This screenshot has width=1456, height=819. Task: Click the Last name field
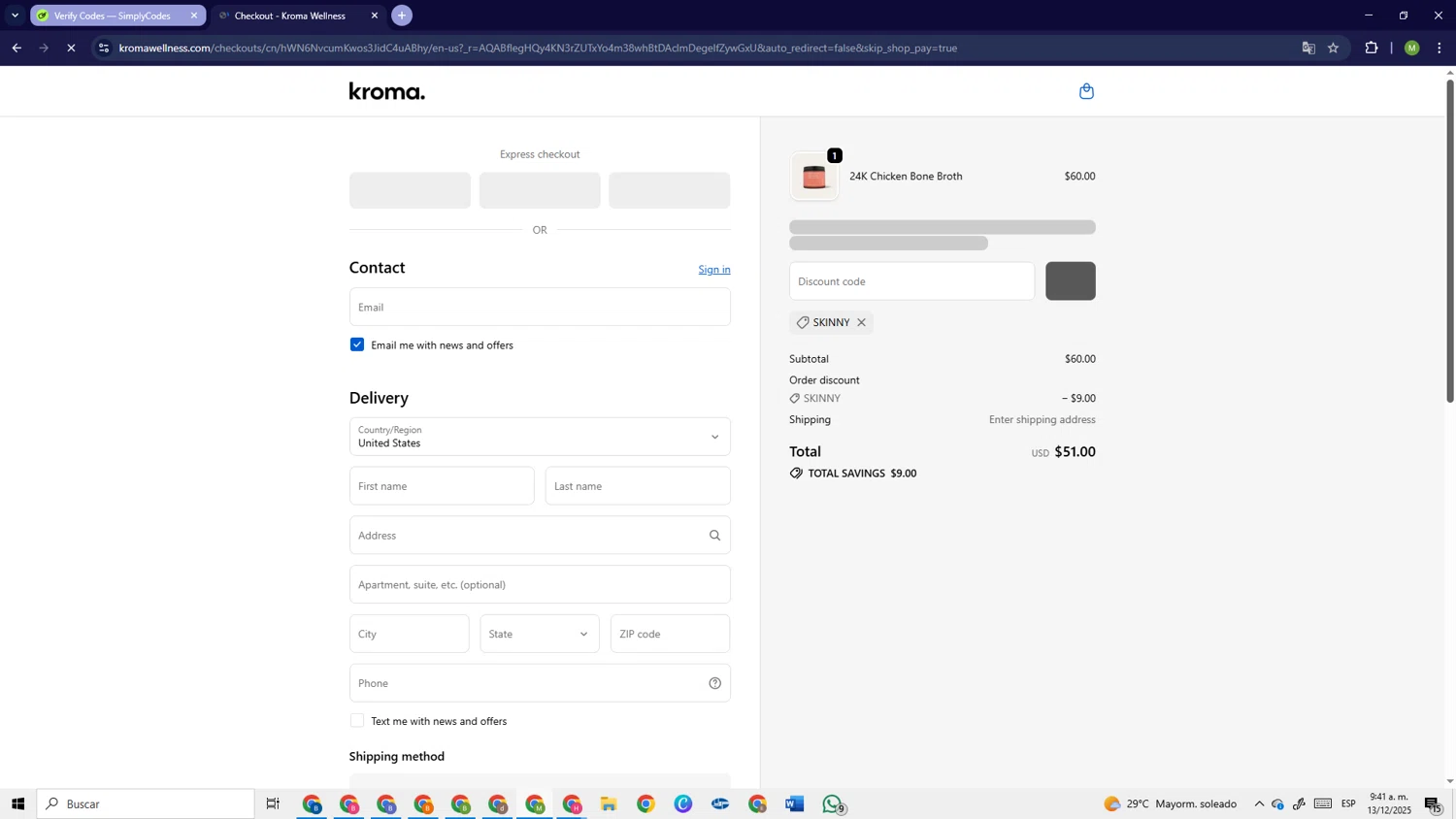tap(638, 486)
